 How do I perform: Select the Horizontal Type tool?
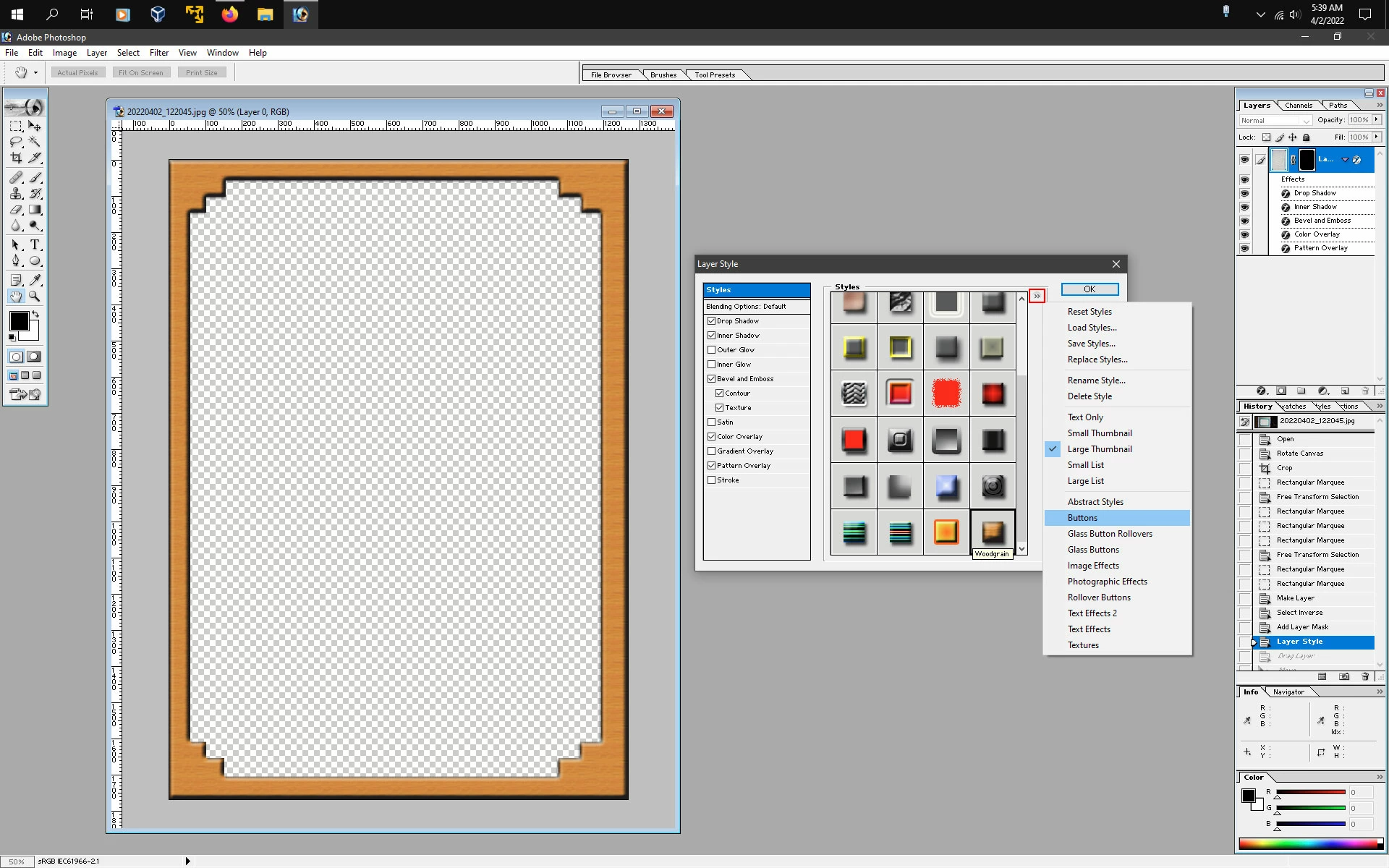[x=35, y=245]
